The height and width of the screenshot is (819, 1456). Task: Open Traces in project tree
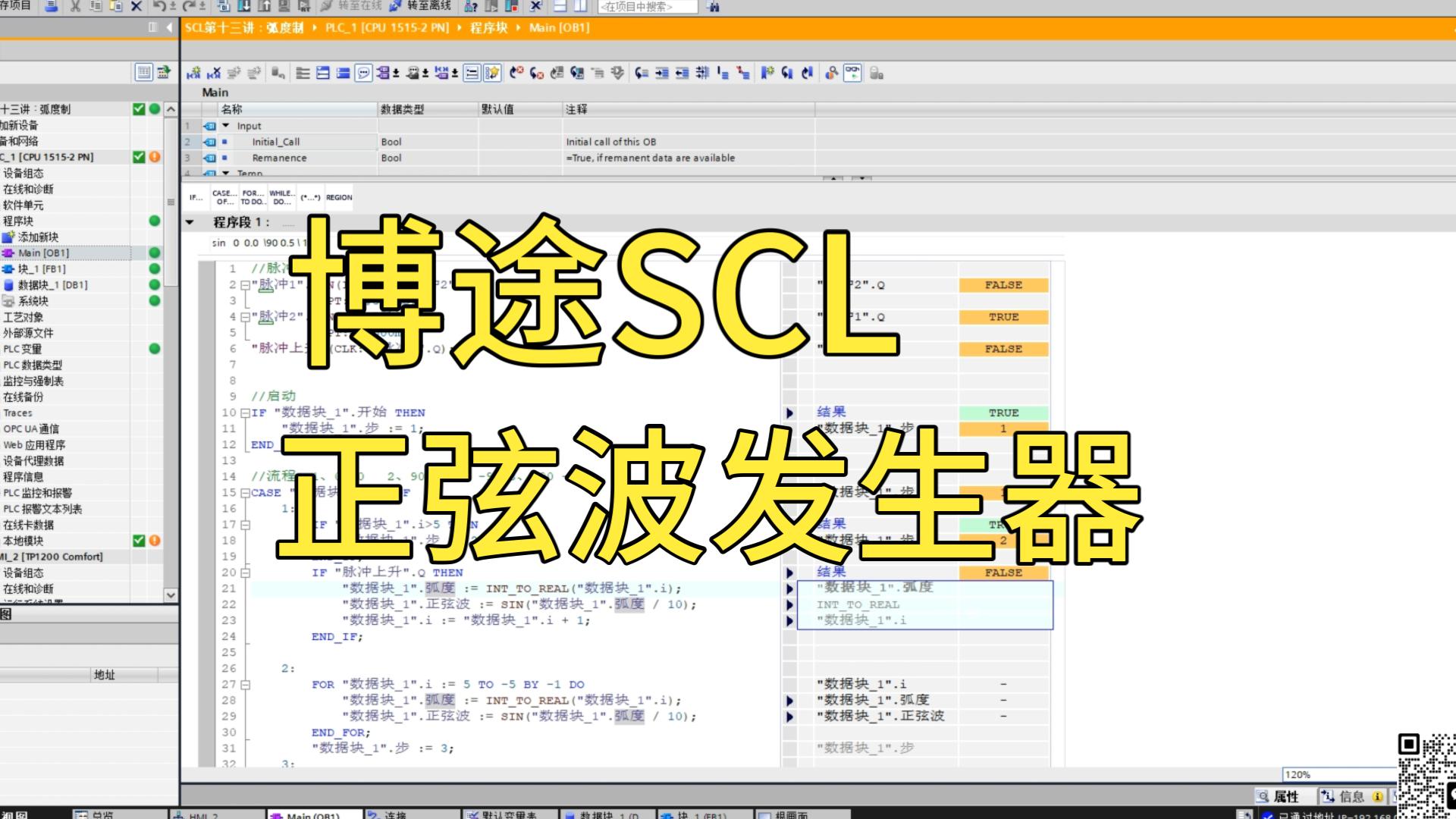pos(18,413)
